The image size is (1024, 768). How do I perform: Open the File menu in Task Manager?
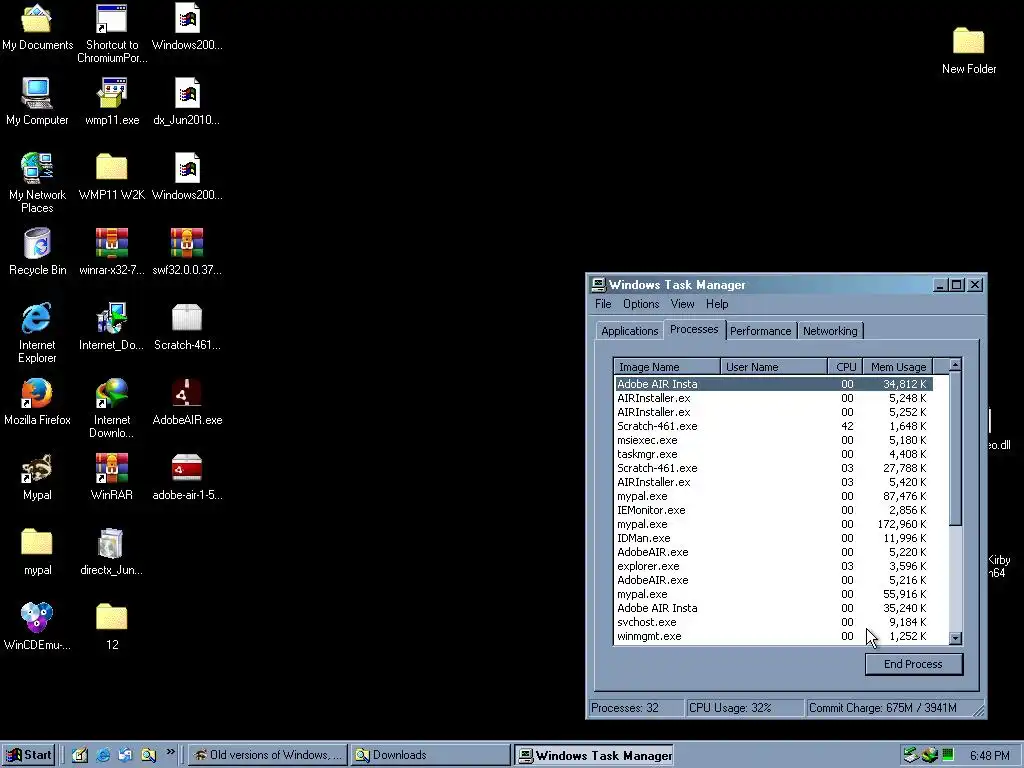pyautogui.click(x=603, y=304)
